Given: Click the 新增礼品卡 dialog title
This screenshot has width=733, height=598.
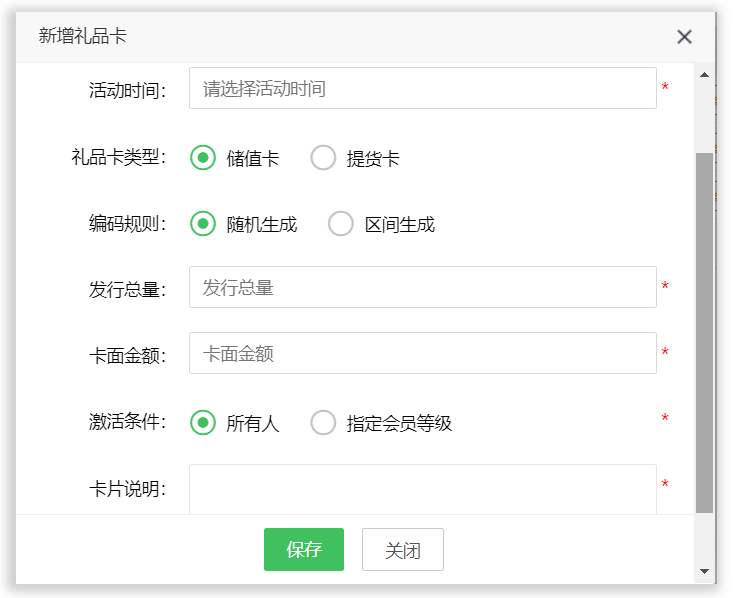Looking at the screenshot, I should 82,37.
